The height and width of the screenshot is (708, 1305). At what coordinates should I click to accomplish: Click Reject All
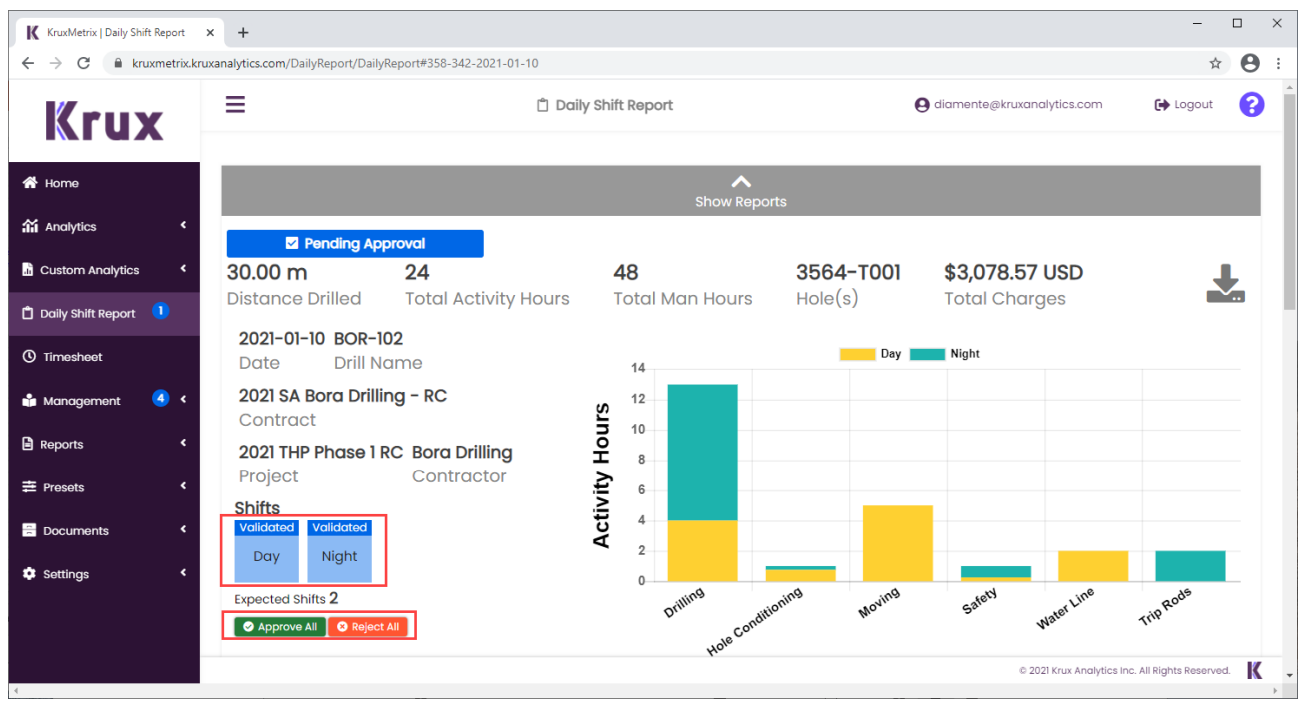point(368,627)
